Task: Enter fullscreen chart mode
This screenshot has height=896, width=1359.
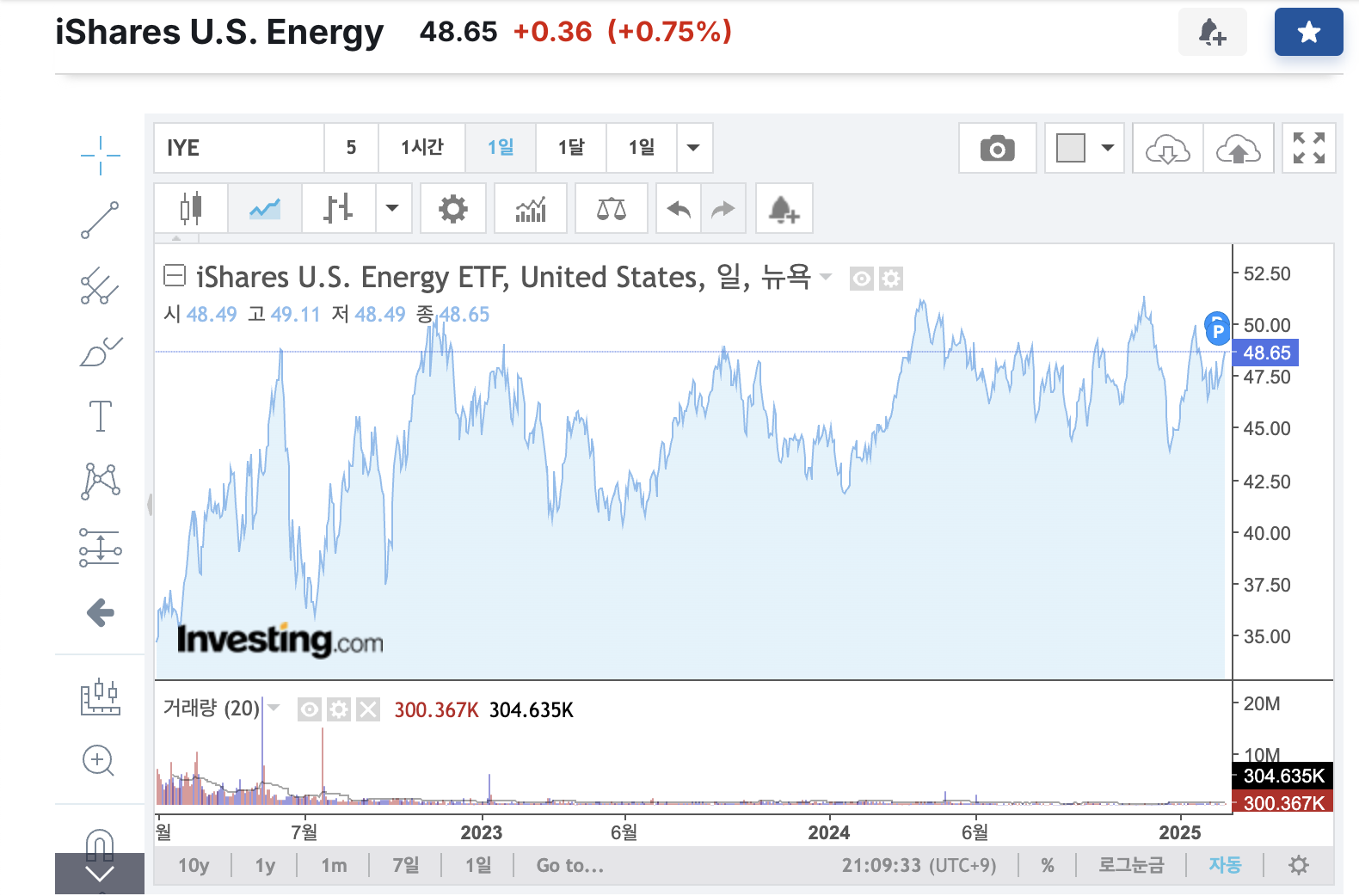Action: [x=1309, y=148]
